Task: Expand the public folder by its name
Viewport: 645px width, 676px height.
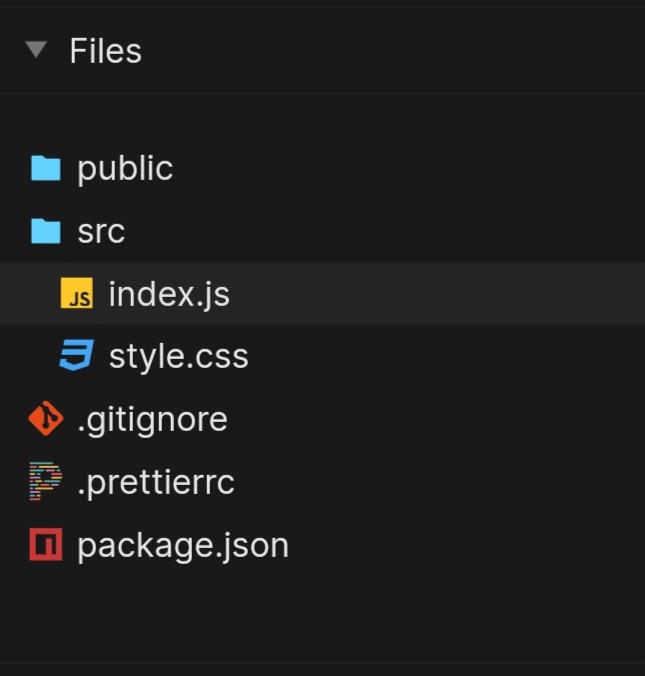Action: click(125, 168)
